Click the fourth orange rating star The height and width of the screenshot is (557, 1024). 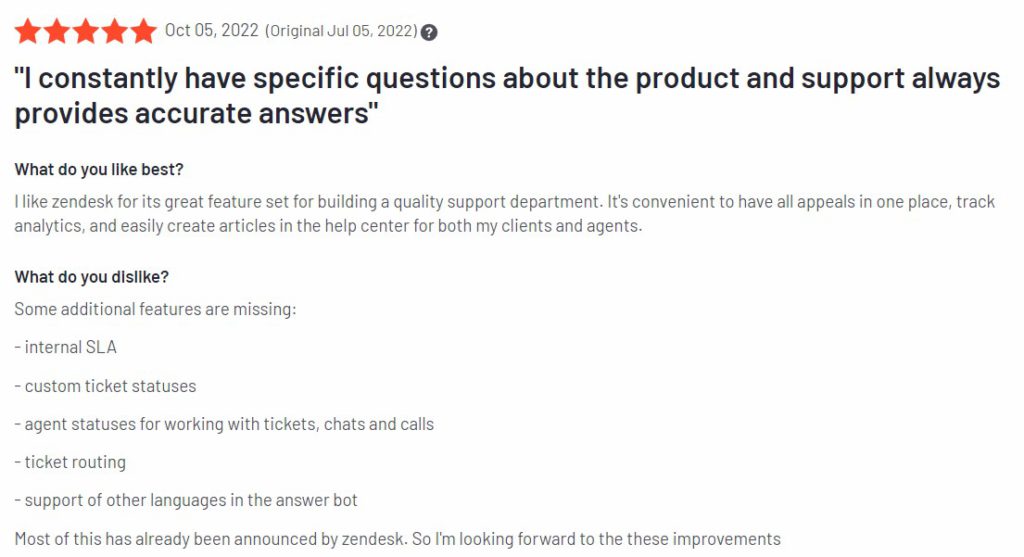click(x=114, y=31)
